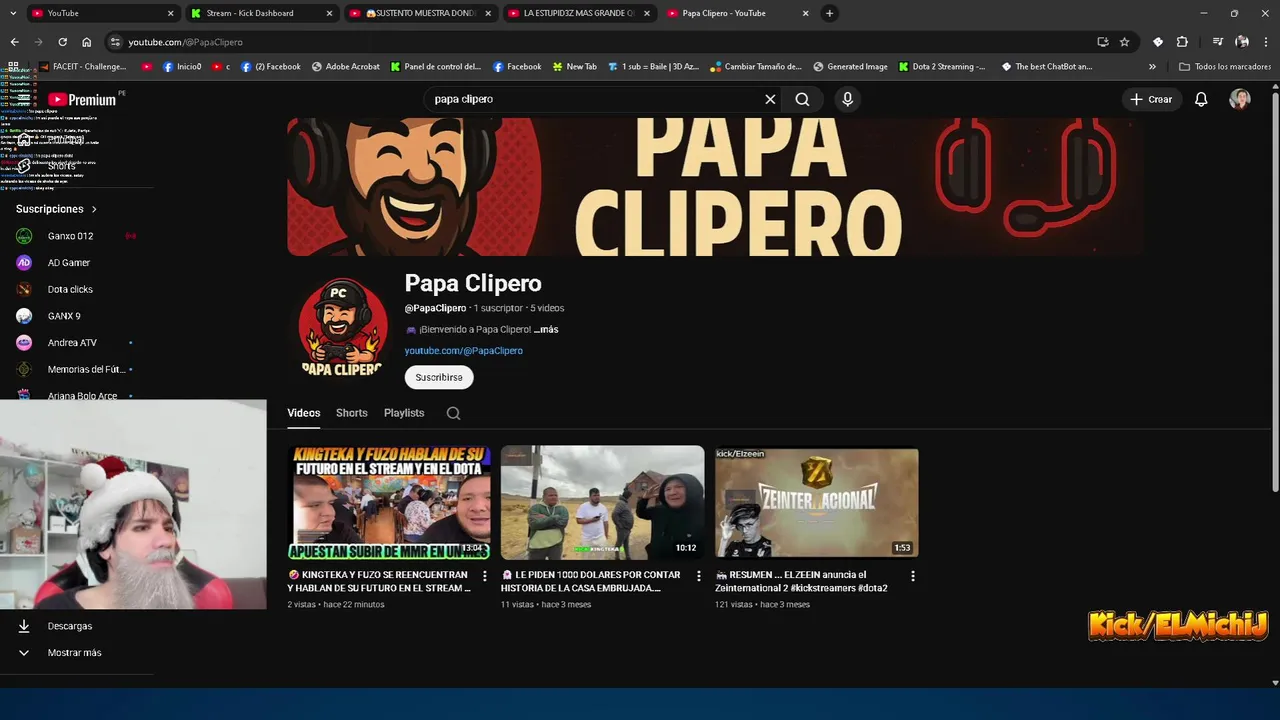This screenshot has height=720, width=1280.
Task: Open 1 sub = Baile bookmark
Action: coord(653,67)
